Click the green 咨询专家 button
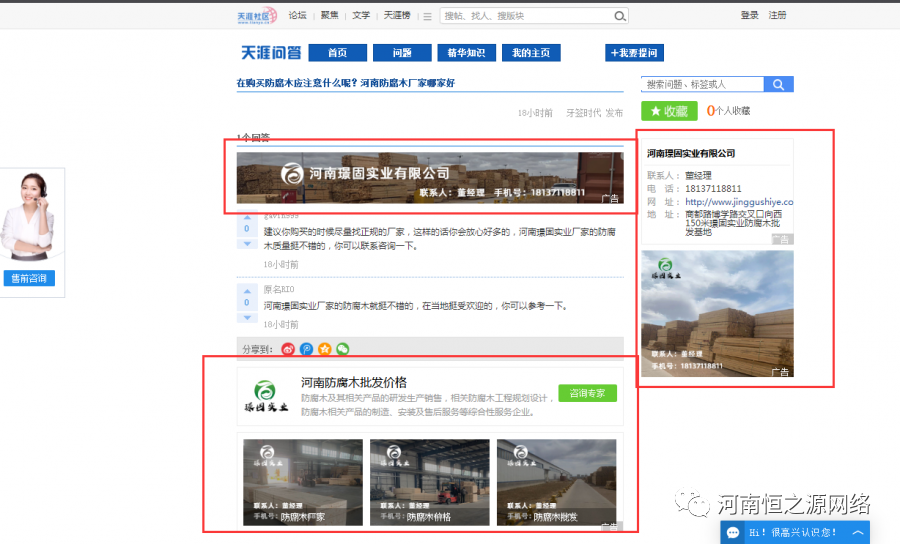 (587, 393)
